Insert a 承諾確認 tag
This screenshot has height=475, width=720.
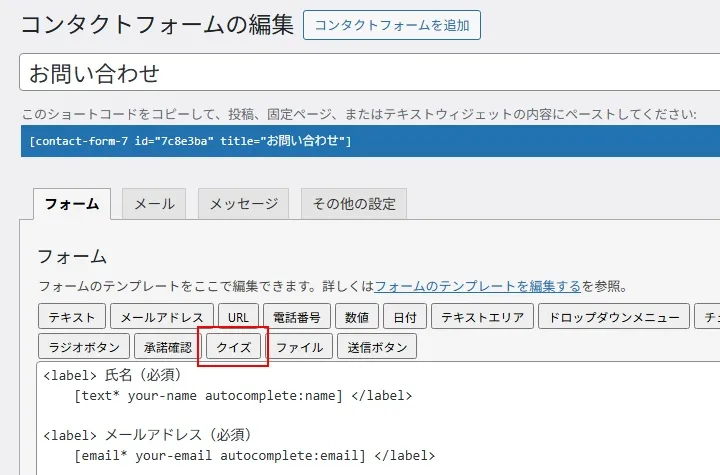167,347
